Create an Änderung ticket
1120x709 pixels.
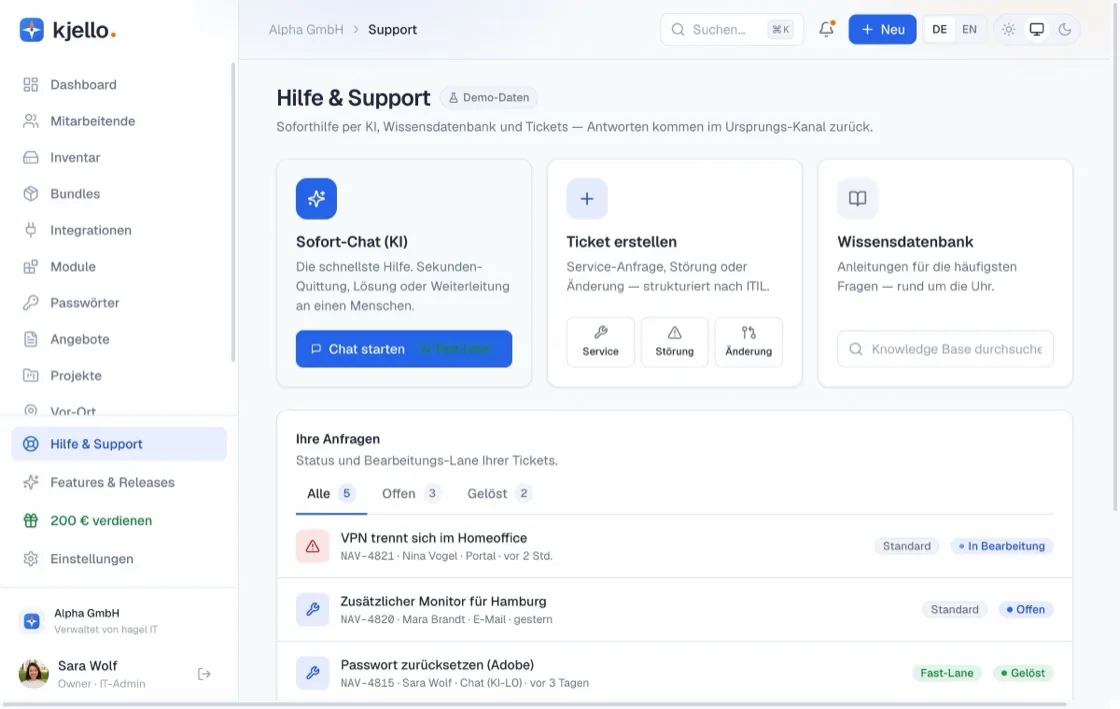(749, 342)
